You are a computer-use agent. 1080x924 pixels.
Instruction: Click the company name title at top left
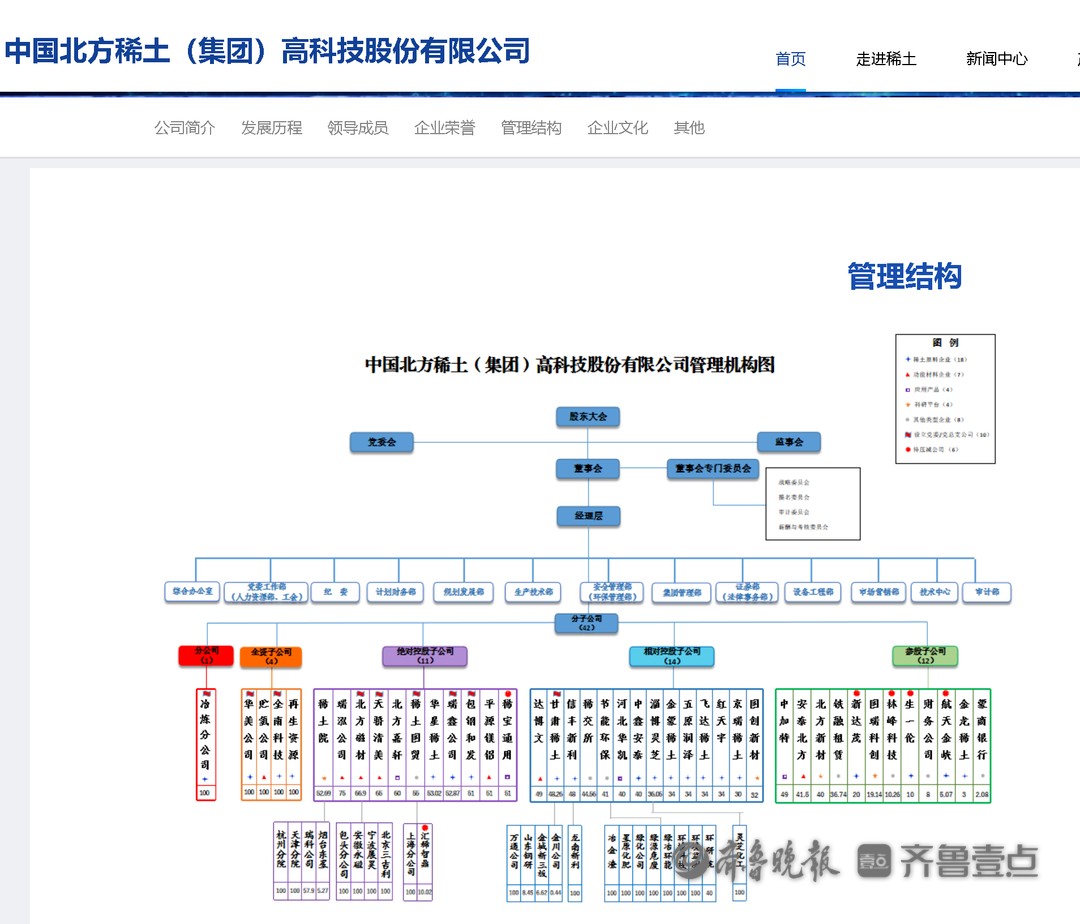click(267, 51)
